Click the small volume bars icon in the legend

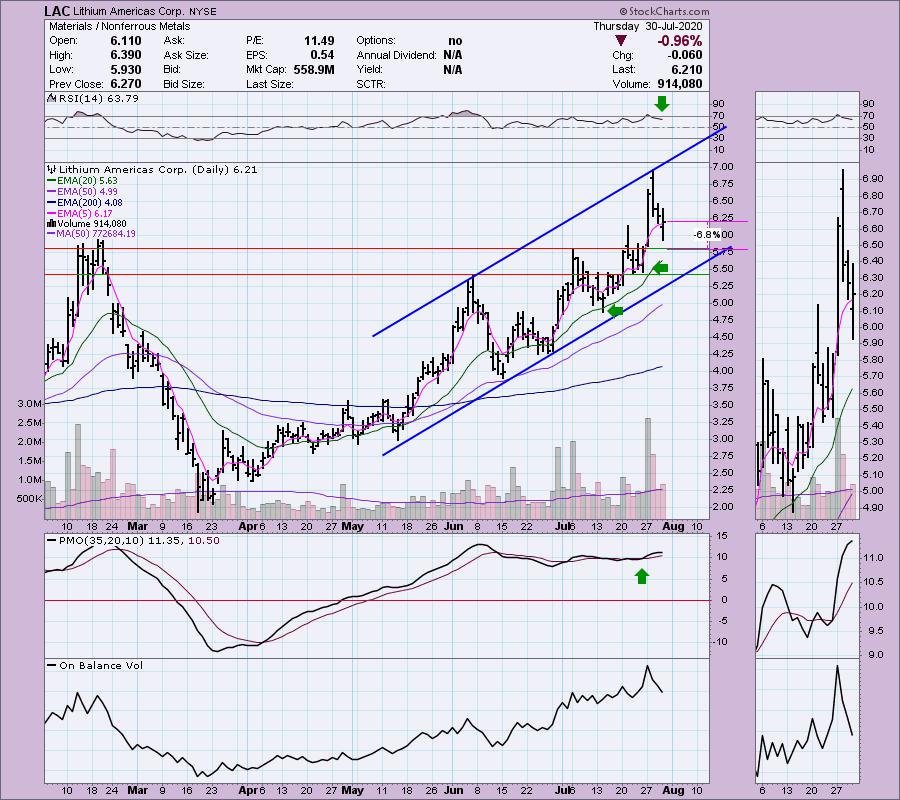coord(52,224)
